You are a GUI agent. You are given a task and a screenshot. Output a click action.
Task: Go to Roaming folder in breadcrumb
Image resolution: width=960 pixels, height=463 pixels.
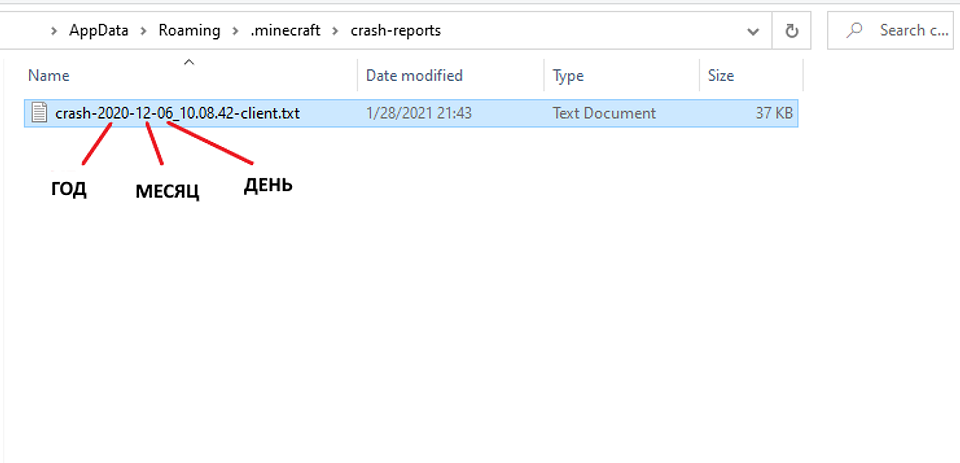[x=189, y=30]
